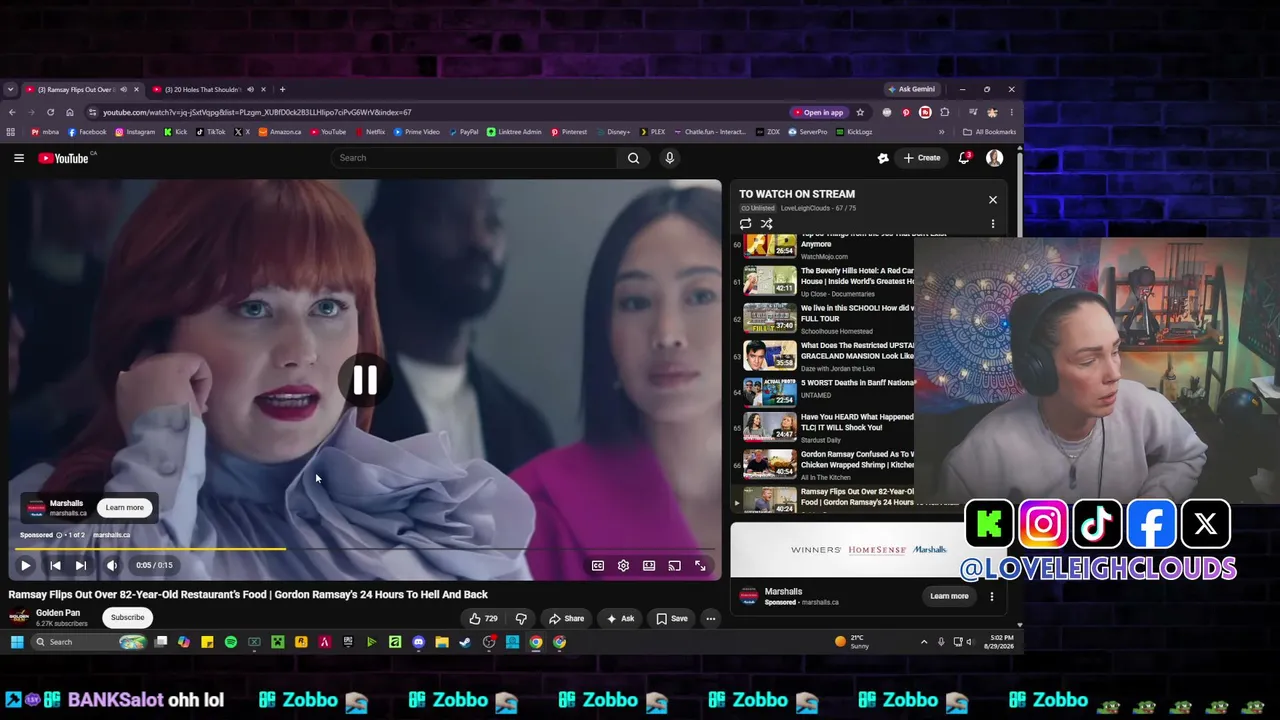The width and height of the screenshot is (1280, 720).
Task: Dislike the Ramsay video
Action: coord(521,619)
